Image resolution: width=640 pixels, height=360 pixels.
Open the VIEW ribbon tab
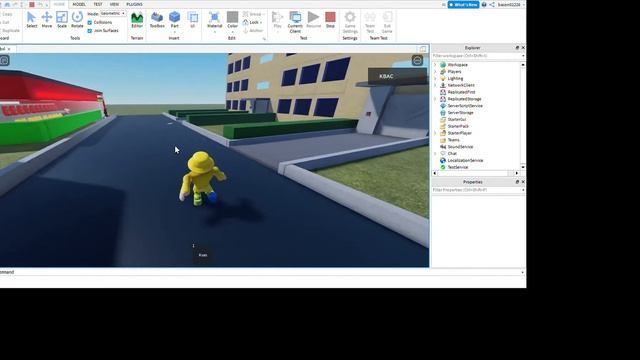tap(114, 4)
